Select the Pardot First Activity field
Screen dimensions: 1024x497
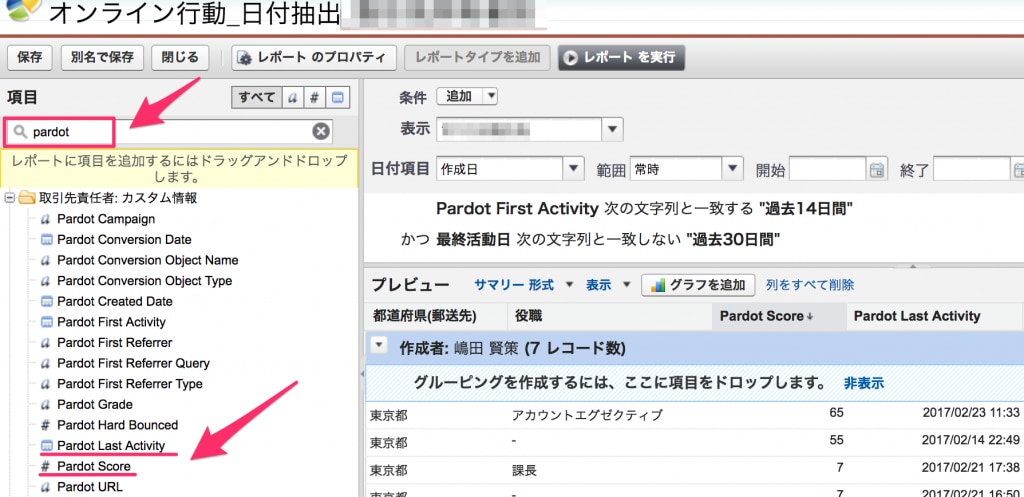111,322
